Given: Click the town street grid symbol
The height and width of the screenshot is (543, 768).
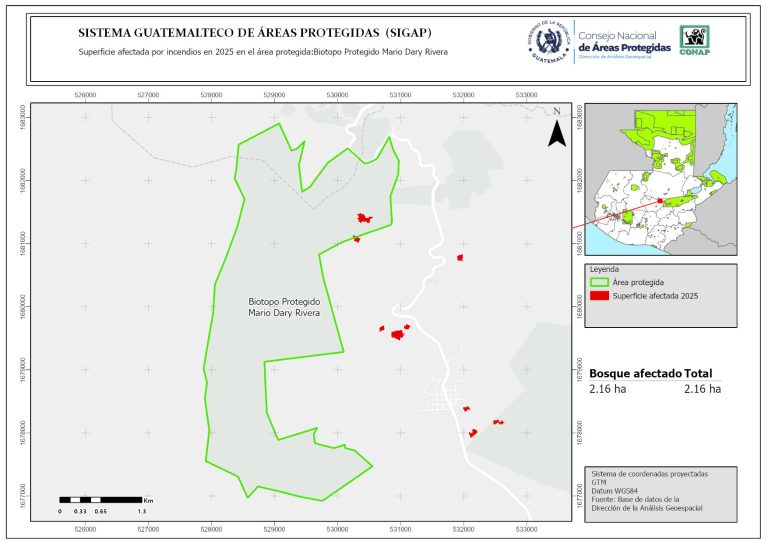Looking at the screenshot, I should 442,396.
